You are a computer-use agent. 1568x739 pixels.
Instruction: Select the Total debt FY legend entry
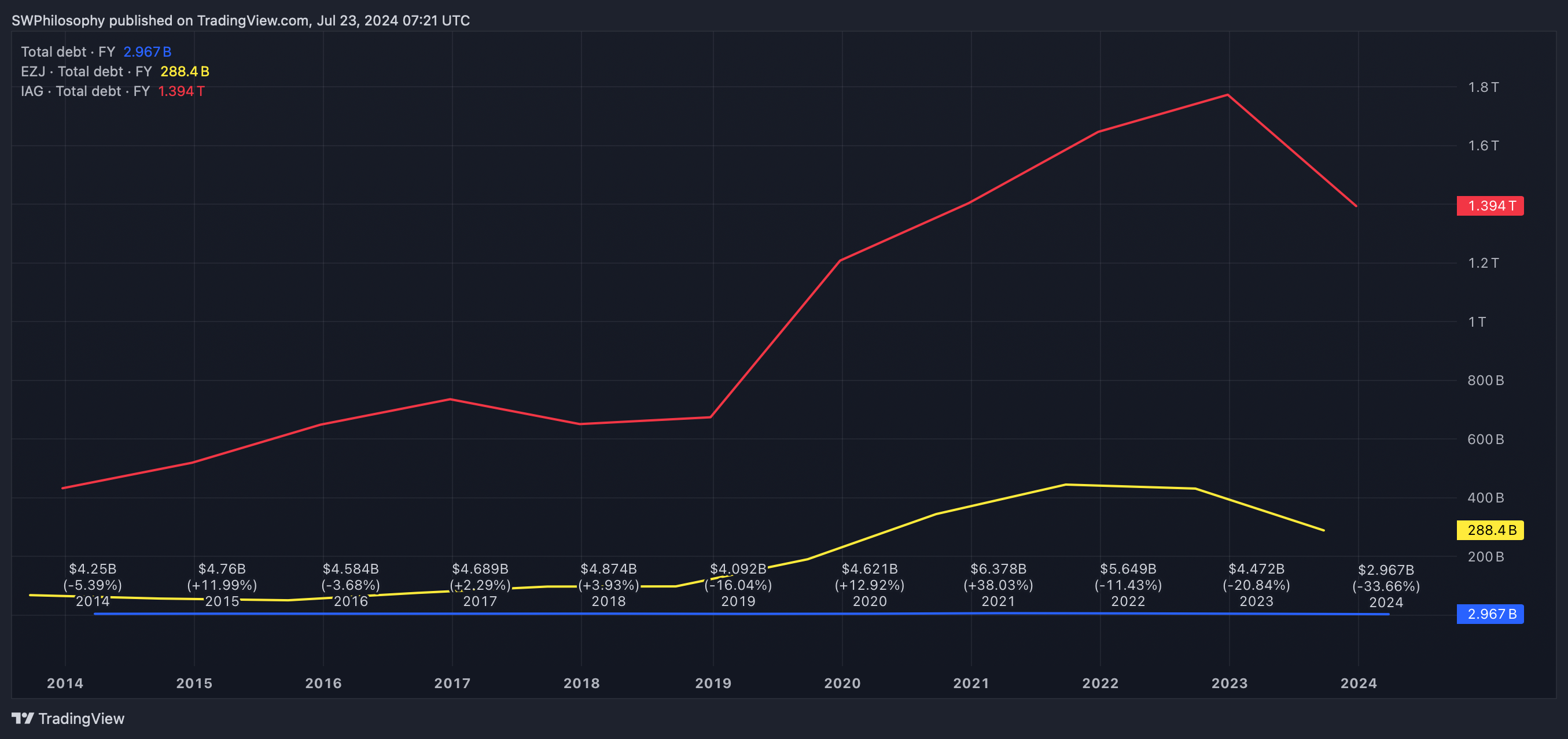[68, 51]
